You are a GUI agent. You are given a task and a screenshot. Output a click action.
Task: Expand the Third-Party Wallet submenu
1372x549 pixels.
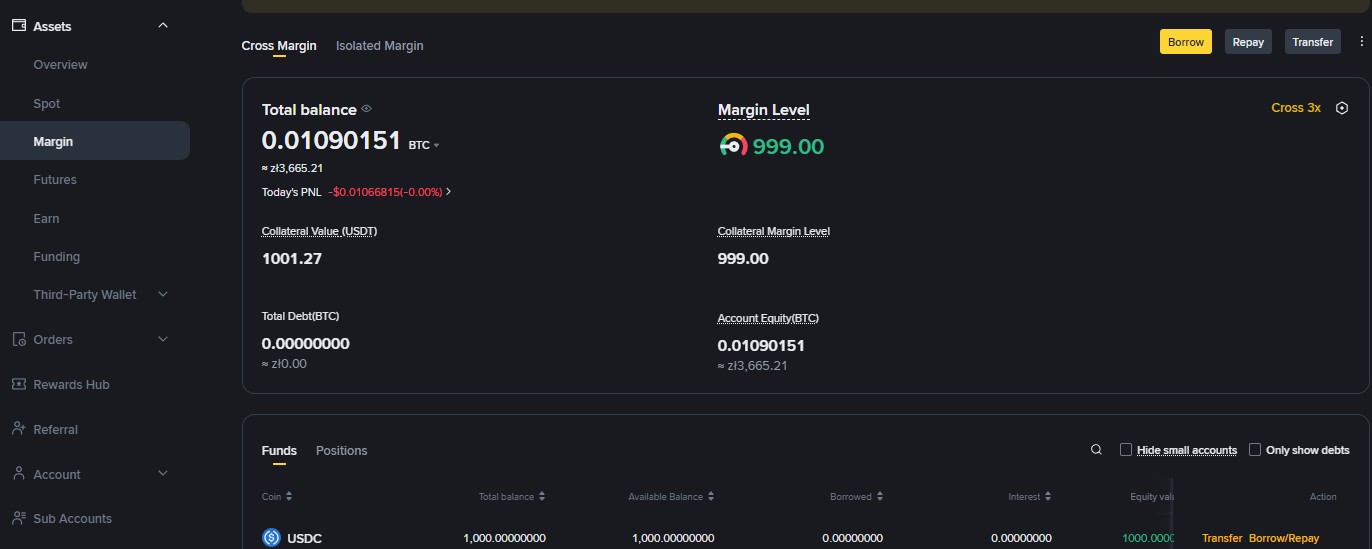163,294
